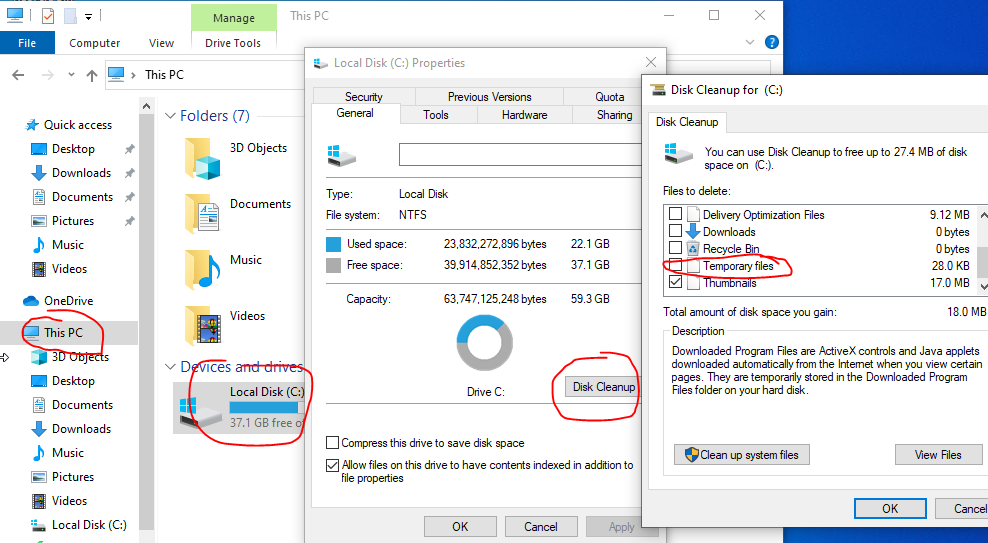Check the Delivery Optimization Files checkbox
Image resolution: width=988 pixels, height=543 pixels.
(x=675, y=214)
